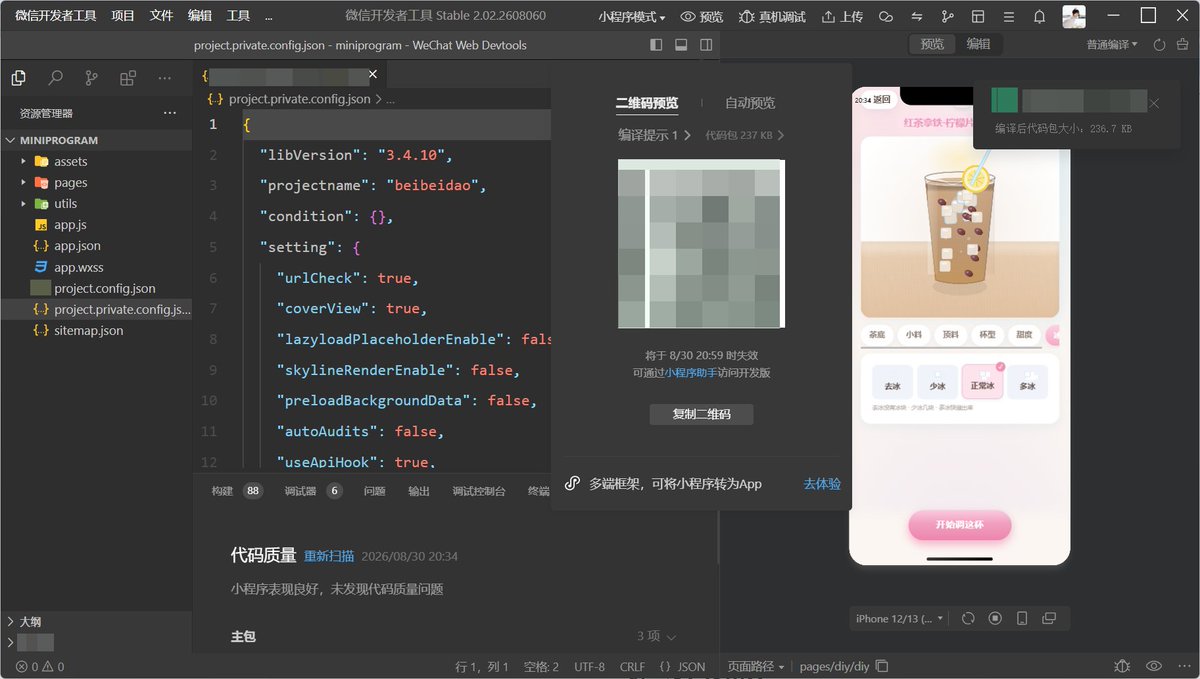This screenshot has width=1200, height=679.
Task: Detach simulator into separate window icon
Action: [1048, 618]
